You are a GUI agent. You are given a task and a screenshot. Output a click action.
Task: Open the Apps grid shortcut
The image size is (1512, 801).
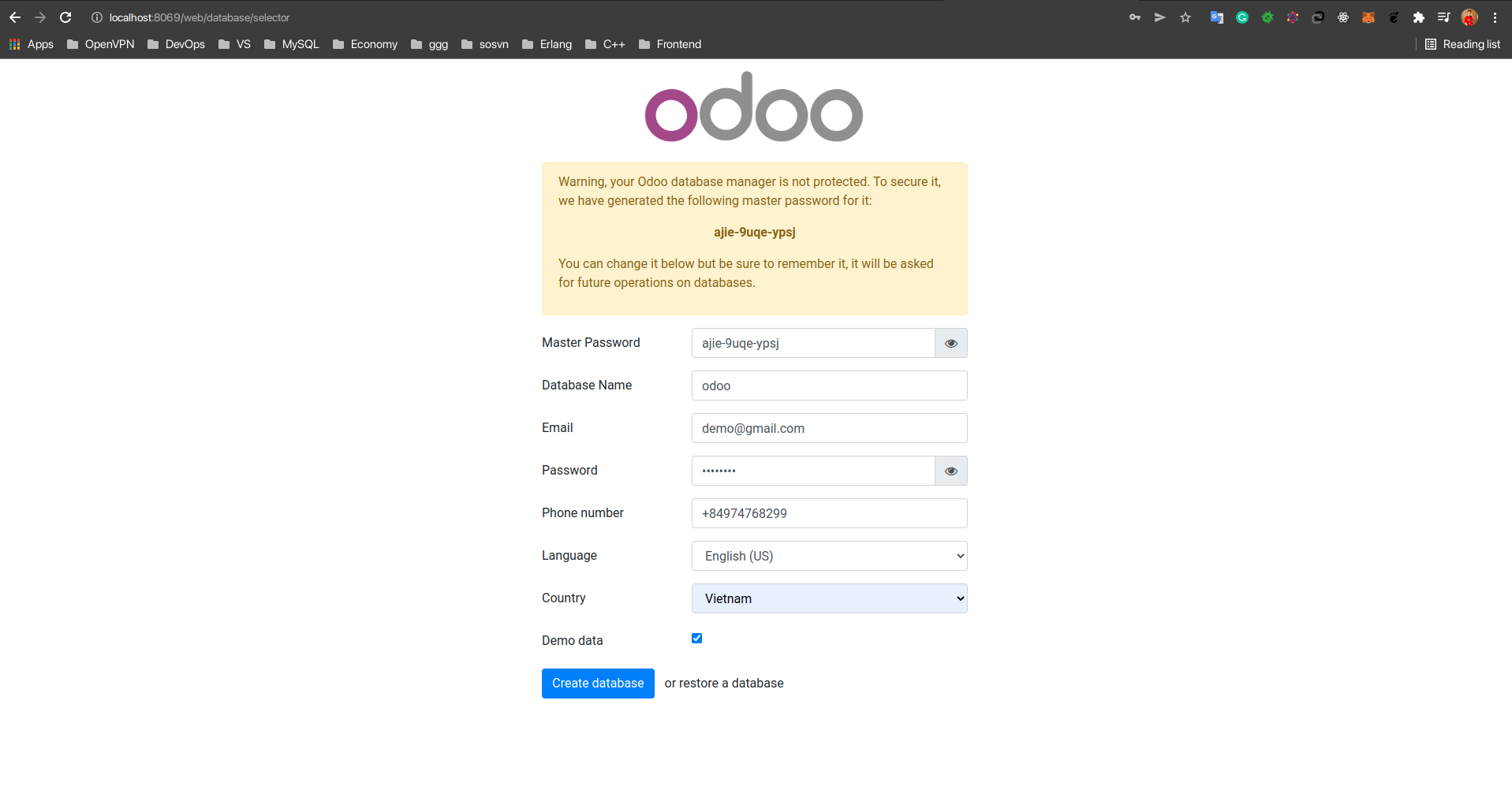(32, 44)
